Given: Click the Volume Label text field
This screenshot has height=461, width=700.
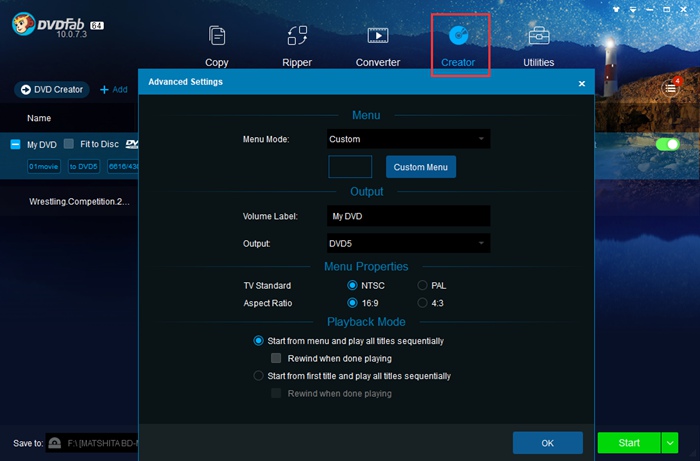Looking at the screenshot, I should click(x=409, y=216).
